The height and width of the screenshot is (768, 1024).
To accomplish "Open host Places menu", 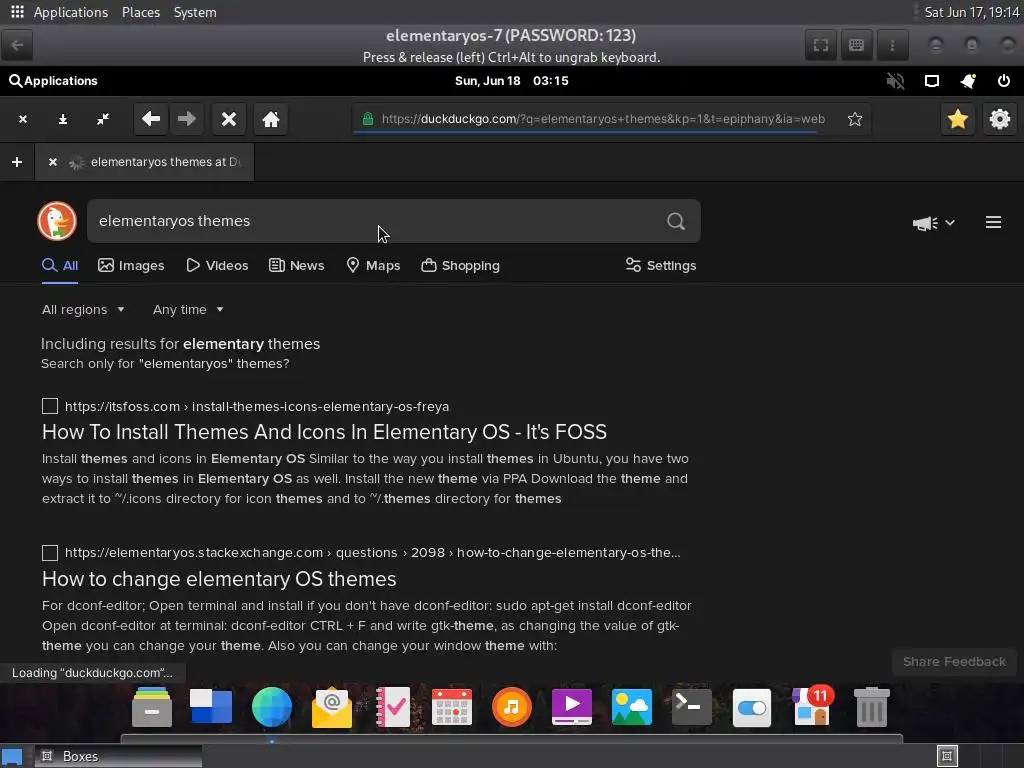I will coord(141,12).
